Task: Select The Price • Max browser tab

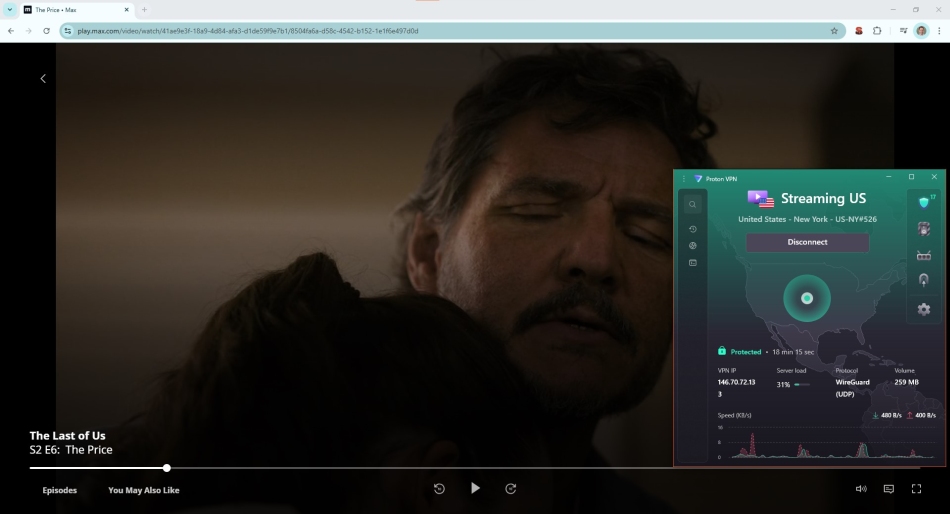Action: [76, 10]
